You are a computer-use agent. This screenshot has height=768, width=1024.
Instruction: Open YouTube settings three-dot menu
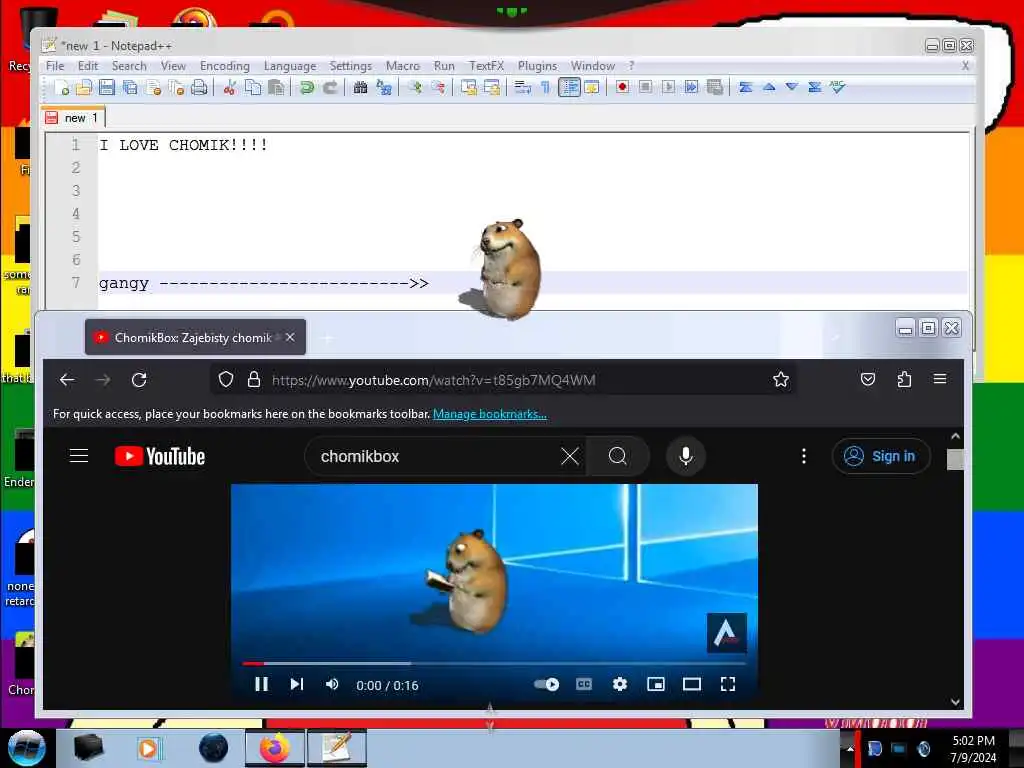tap(803, 456)
